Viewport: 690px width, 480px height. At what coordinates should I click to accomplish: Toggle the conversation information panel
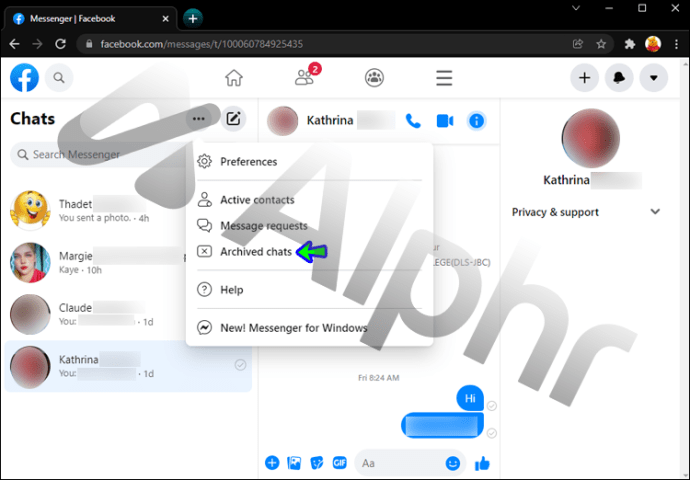[x=477, y=121]
